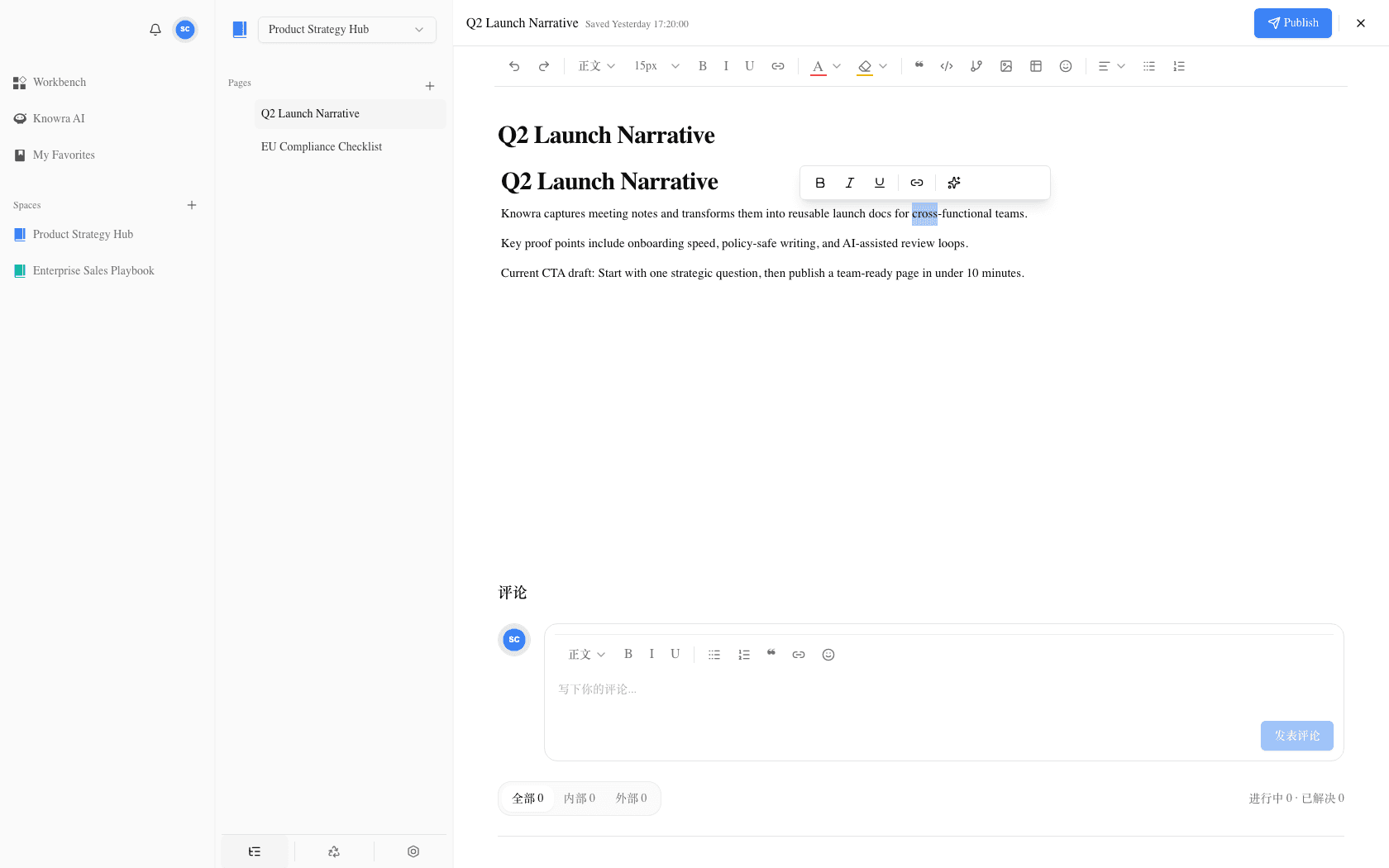
Task: Open the emoji picker in the editor toolbar
Action: 1066,66
